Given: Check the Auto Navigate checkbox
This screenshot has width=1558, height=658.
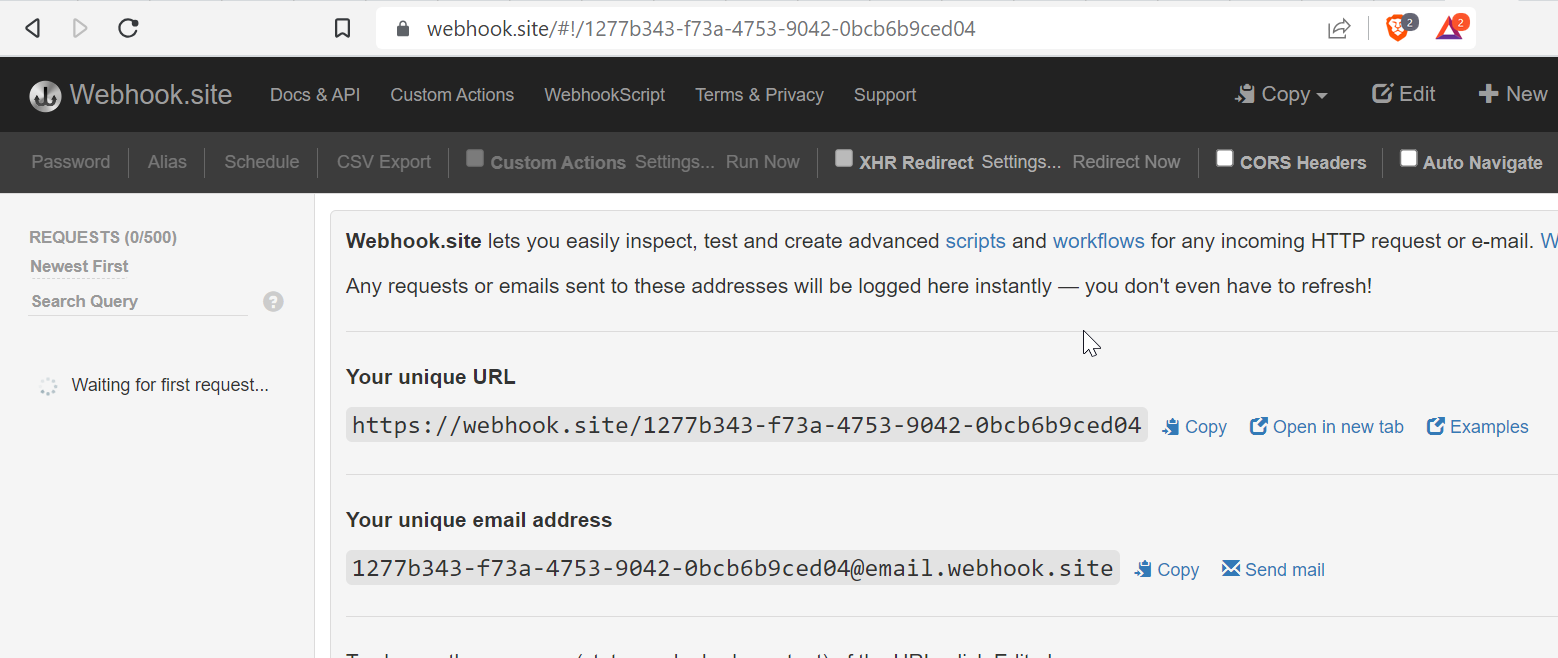Looking at the screenshot, I should [x=1408, y=158].
